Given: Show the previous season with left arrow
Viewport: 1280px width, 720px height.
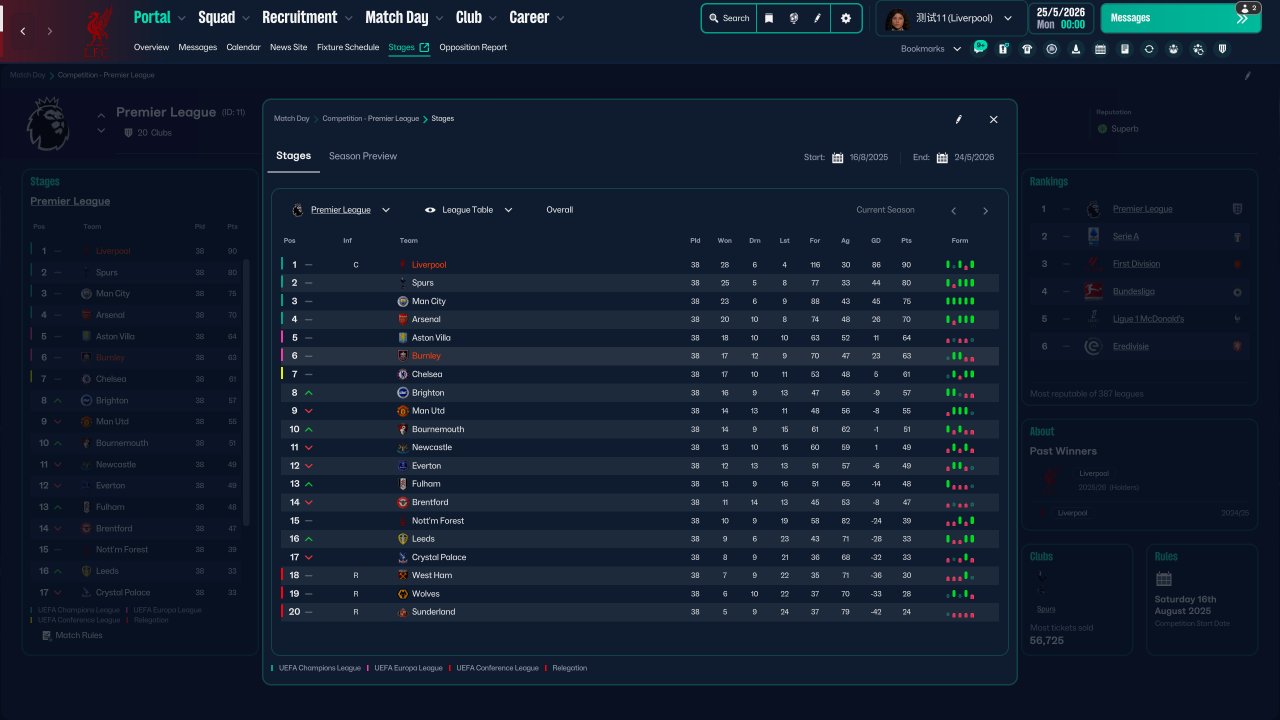Looking at the screenshot, I should click(954, 211).
